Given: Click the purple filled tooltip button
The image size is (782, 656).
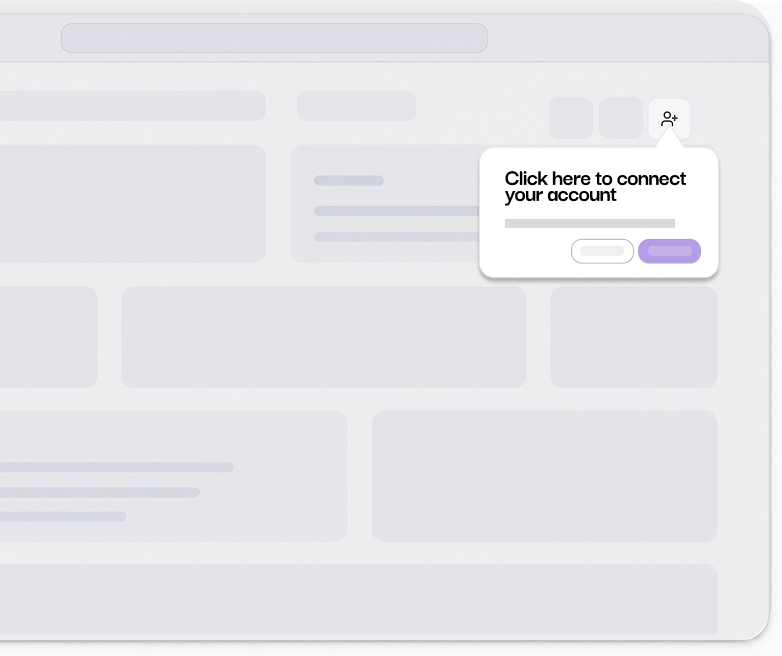Looking at the screenshot, I should [x=669, y=251].
